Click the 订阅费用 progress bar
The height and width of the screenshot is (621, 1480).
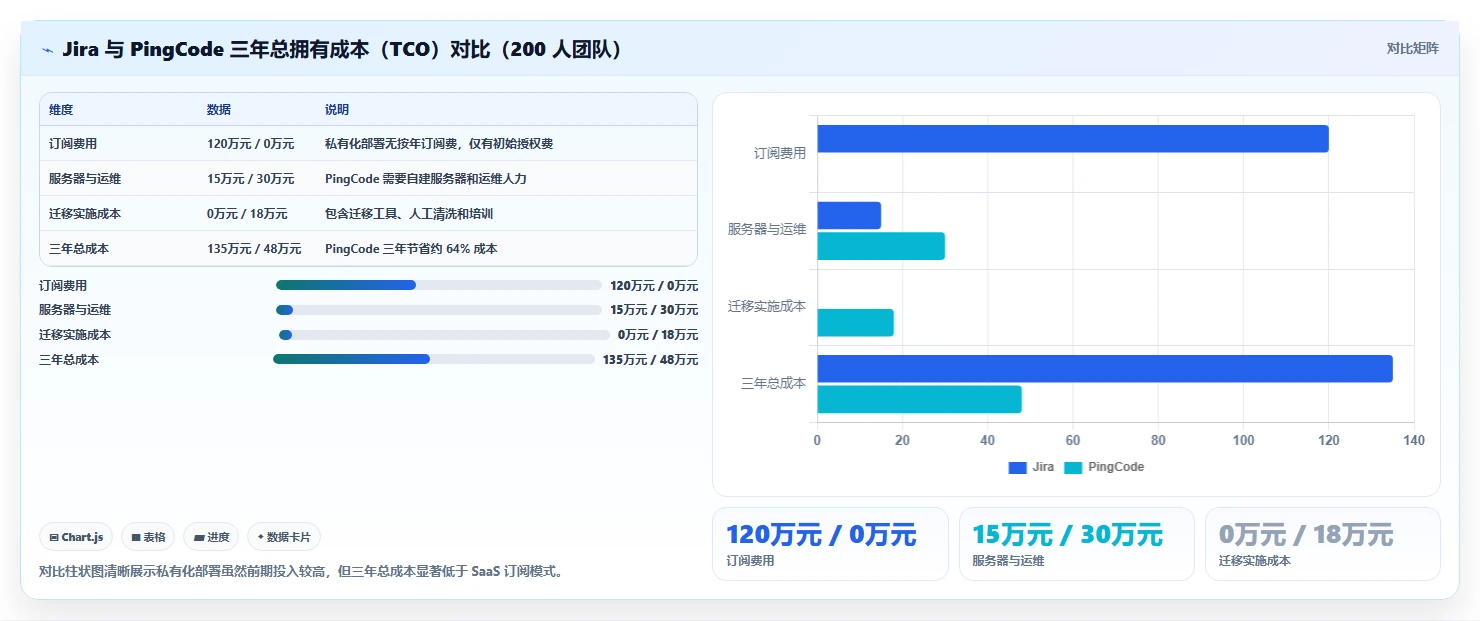[439, 285]
